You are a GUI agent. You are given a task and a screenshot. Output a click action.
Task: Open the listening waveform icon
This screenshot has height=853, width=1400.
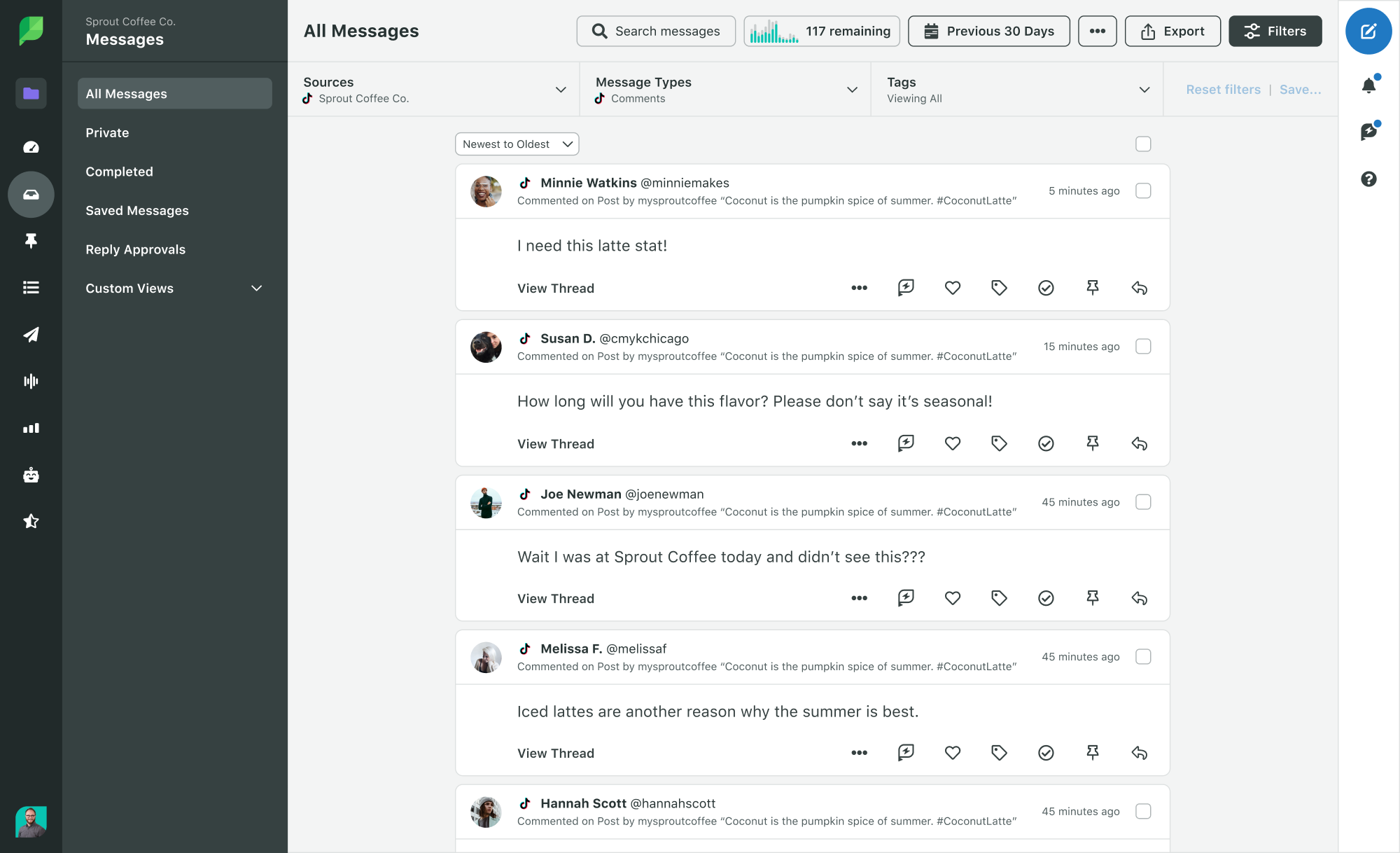point(31,381)
